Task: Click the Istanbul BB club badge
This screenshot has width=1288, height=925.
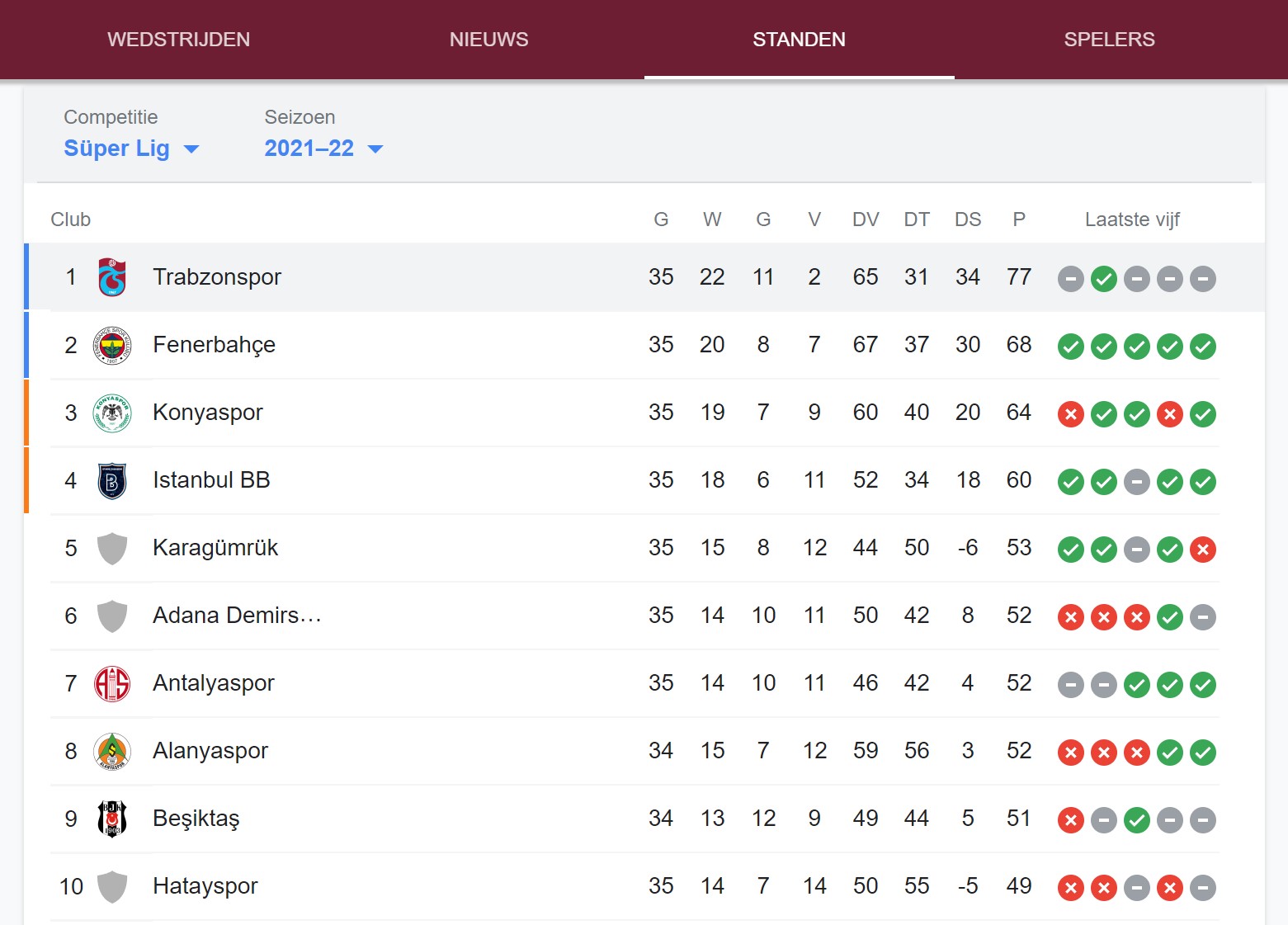Action: [112, 480]
